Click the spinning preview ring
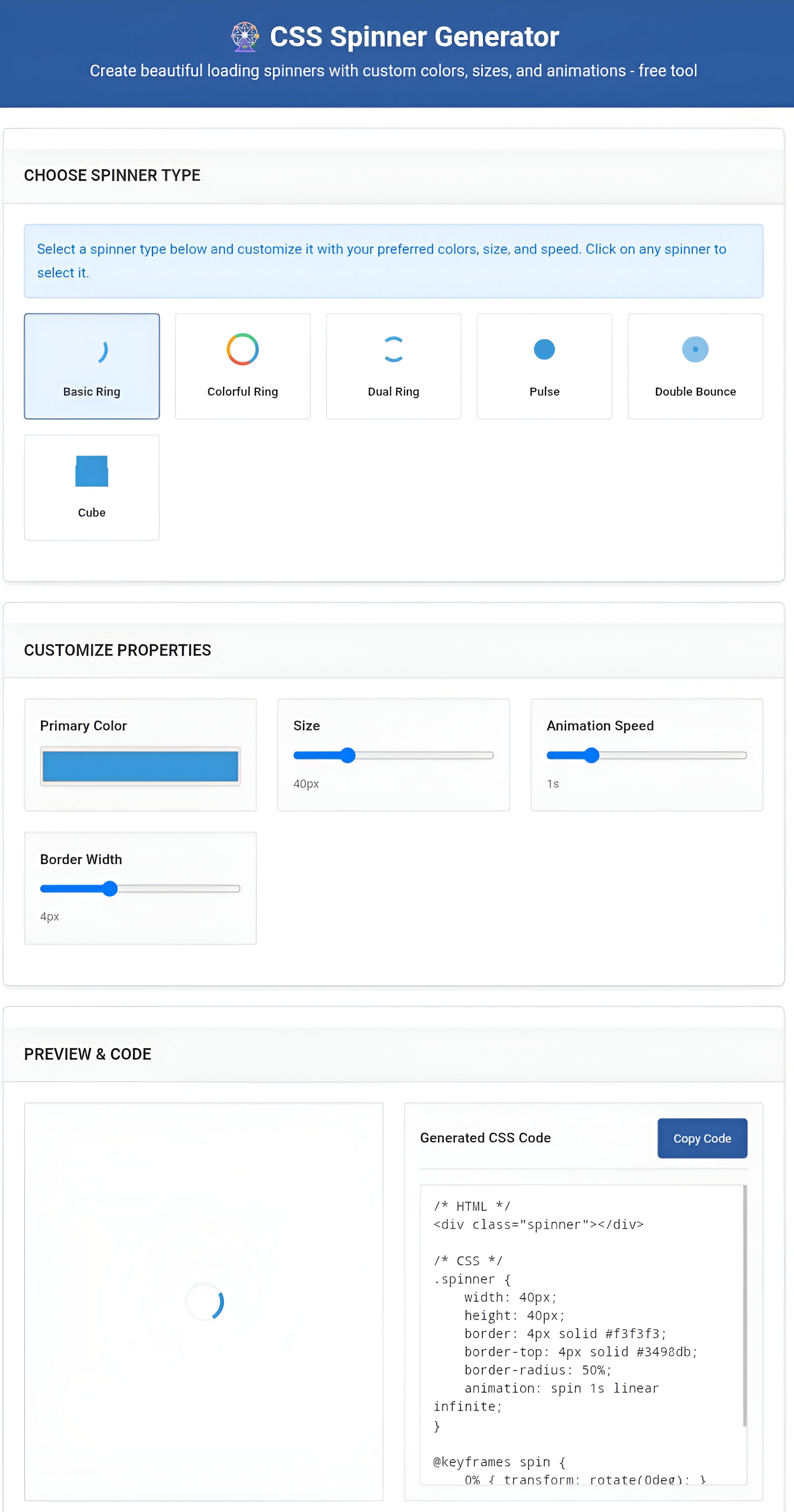Viewport: 794px width, 1512px height. click(x=204, y=1302)
